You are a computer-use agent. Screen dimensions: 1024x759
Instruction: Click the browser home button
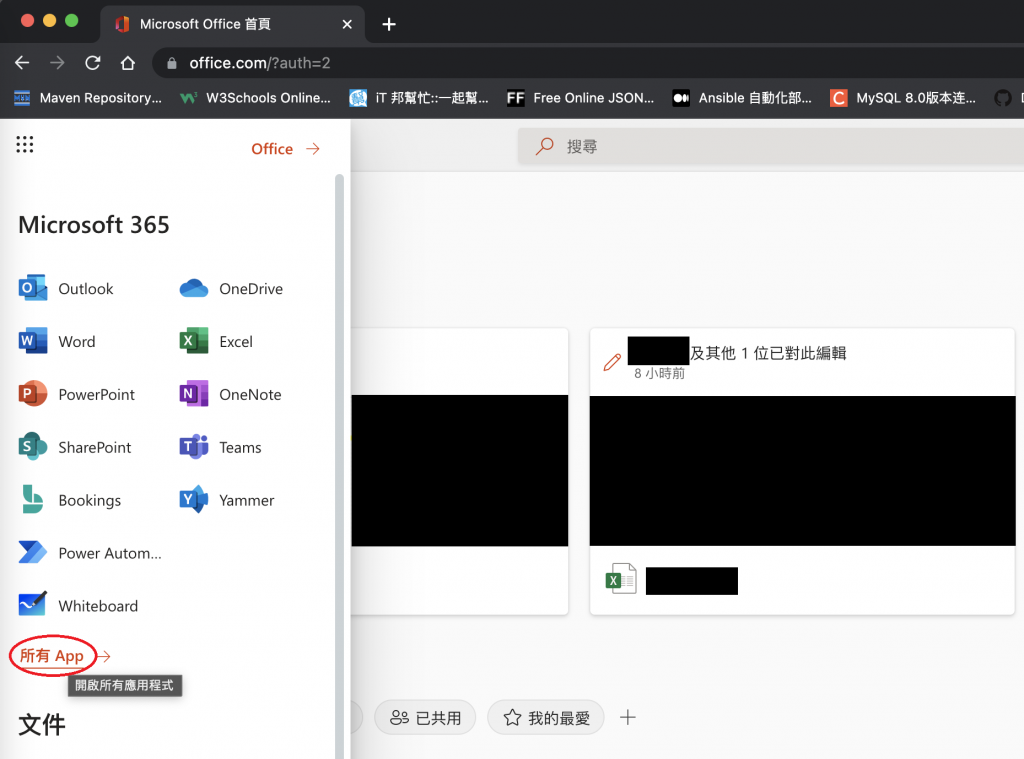pos(128,63)
